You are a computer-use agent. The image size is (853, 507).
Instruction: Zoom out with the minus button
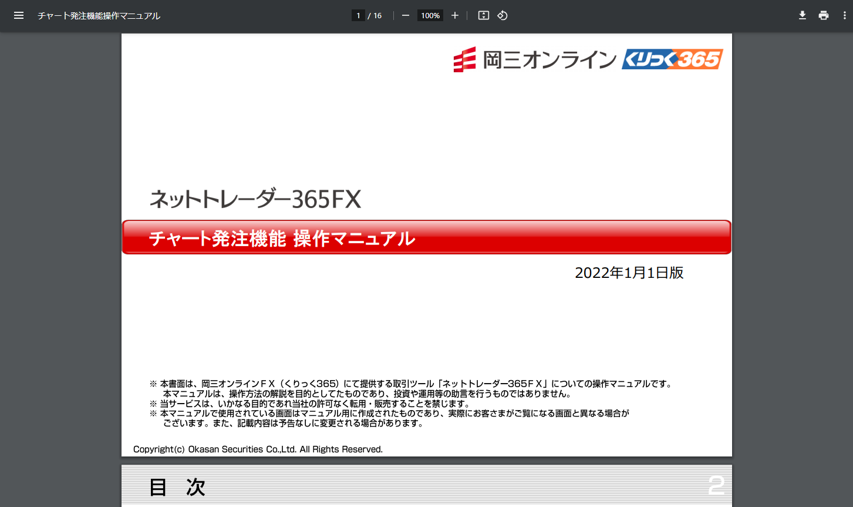tap(405, 16)
